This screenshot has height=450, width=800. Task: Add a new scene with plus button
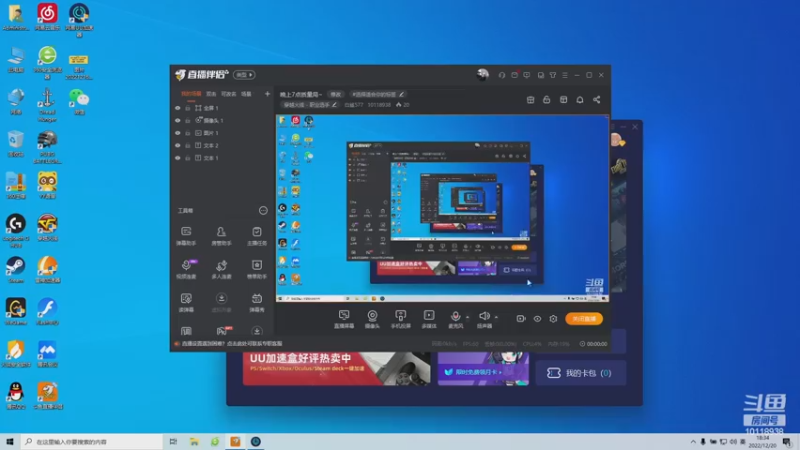(267, 94)
